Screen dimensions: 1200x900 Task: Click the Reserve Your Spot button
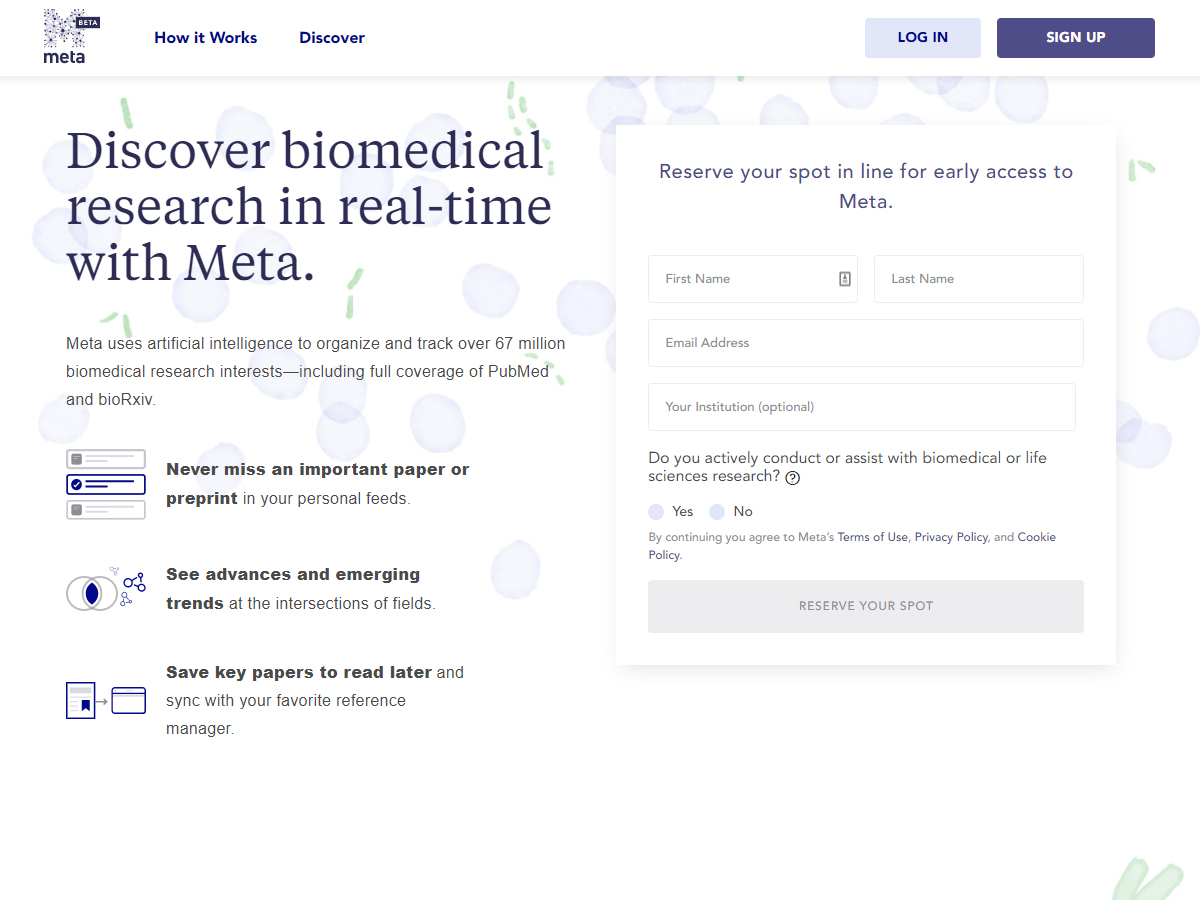coord(865,606)
